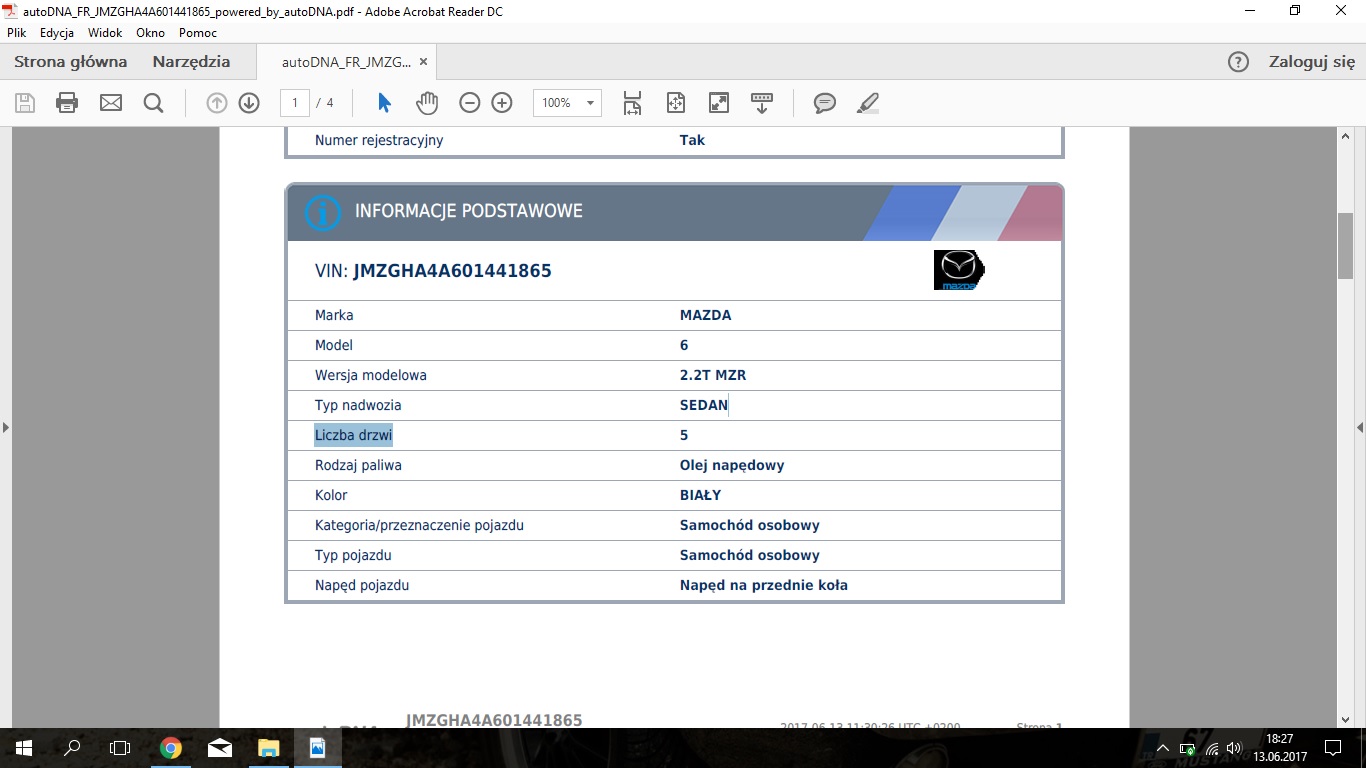
Task: Activate the Hand pan tool
Action: [427, 103]
